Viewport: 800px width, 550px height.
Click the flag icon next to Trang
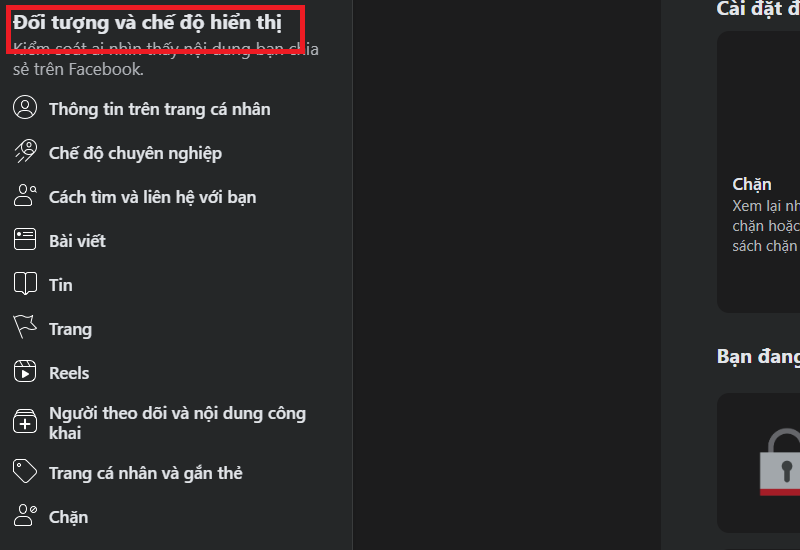point(25,327)
